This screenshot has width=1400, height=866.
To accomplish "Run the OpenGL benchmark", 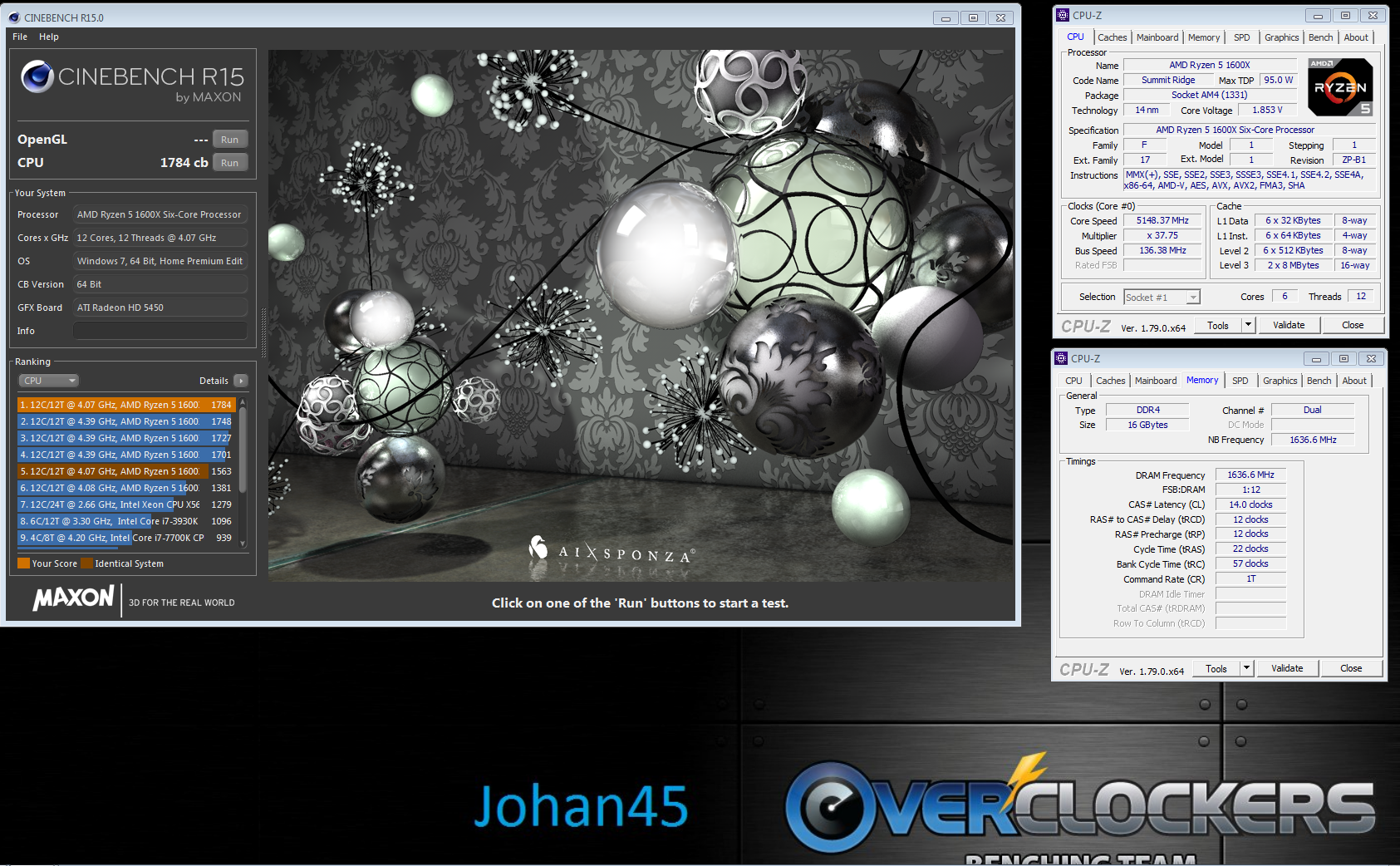I will [x=230, y=140].
